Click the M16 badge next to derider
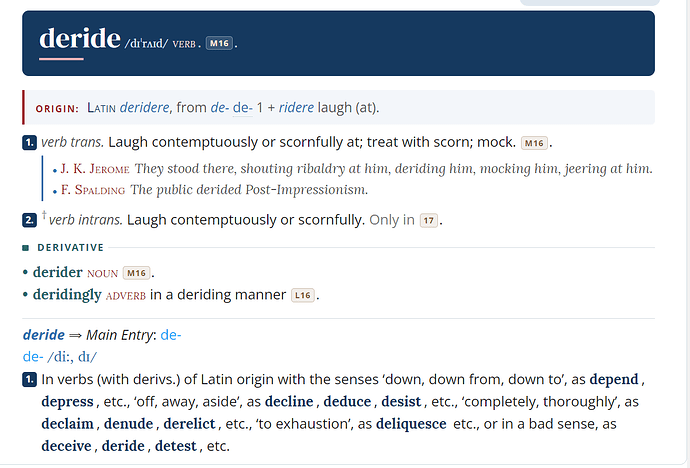690x468 pixels. click(136, 273)
